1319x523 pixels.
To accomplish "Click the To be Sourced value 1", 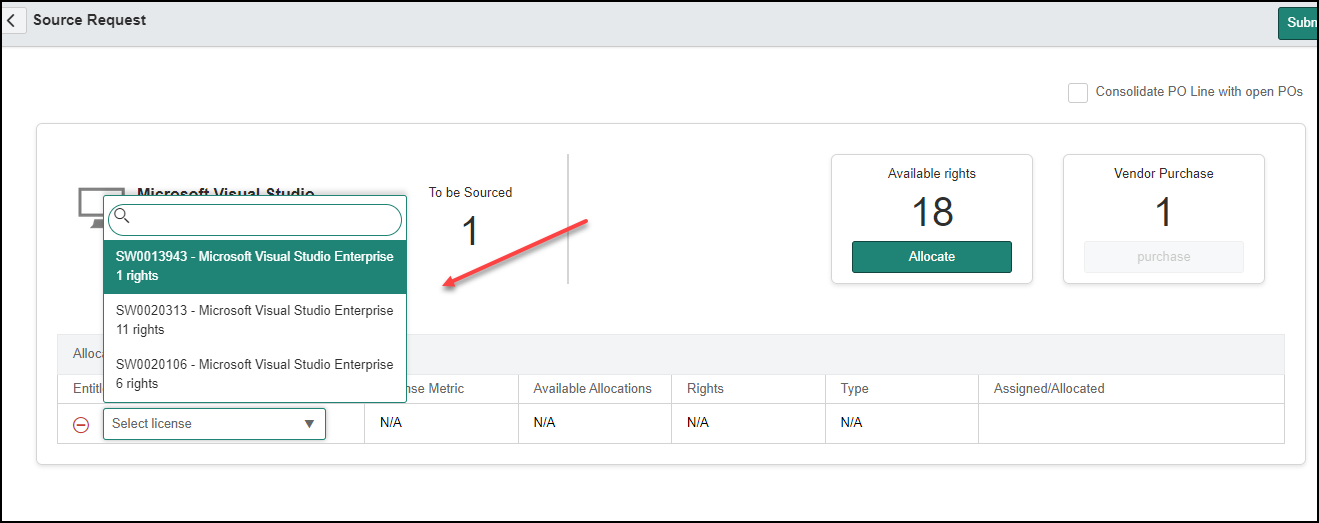I will [470, 231].
